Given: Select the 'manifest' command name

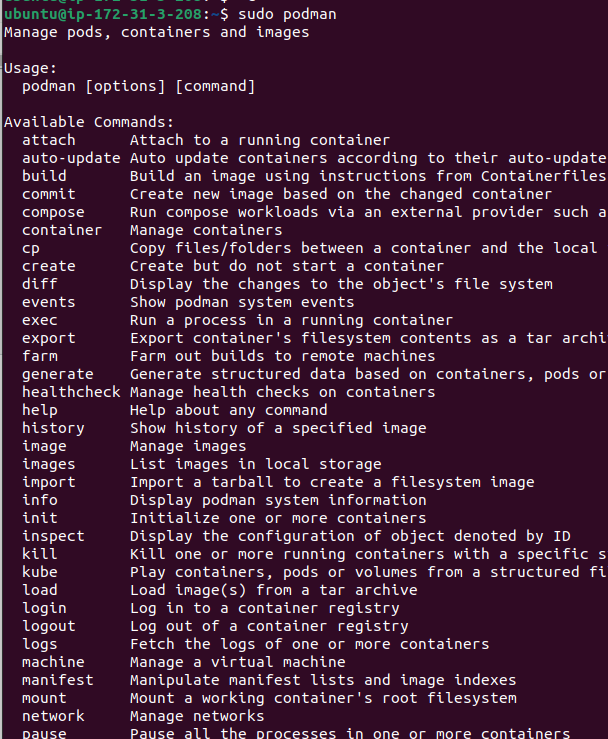Looking at the screenshot, I should (x=58, y=680).
